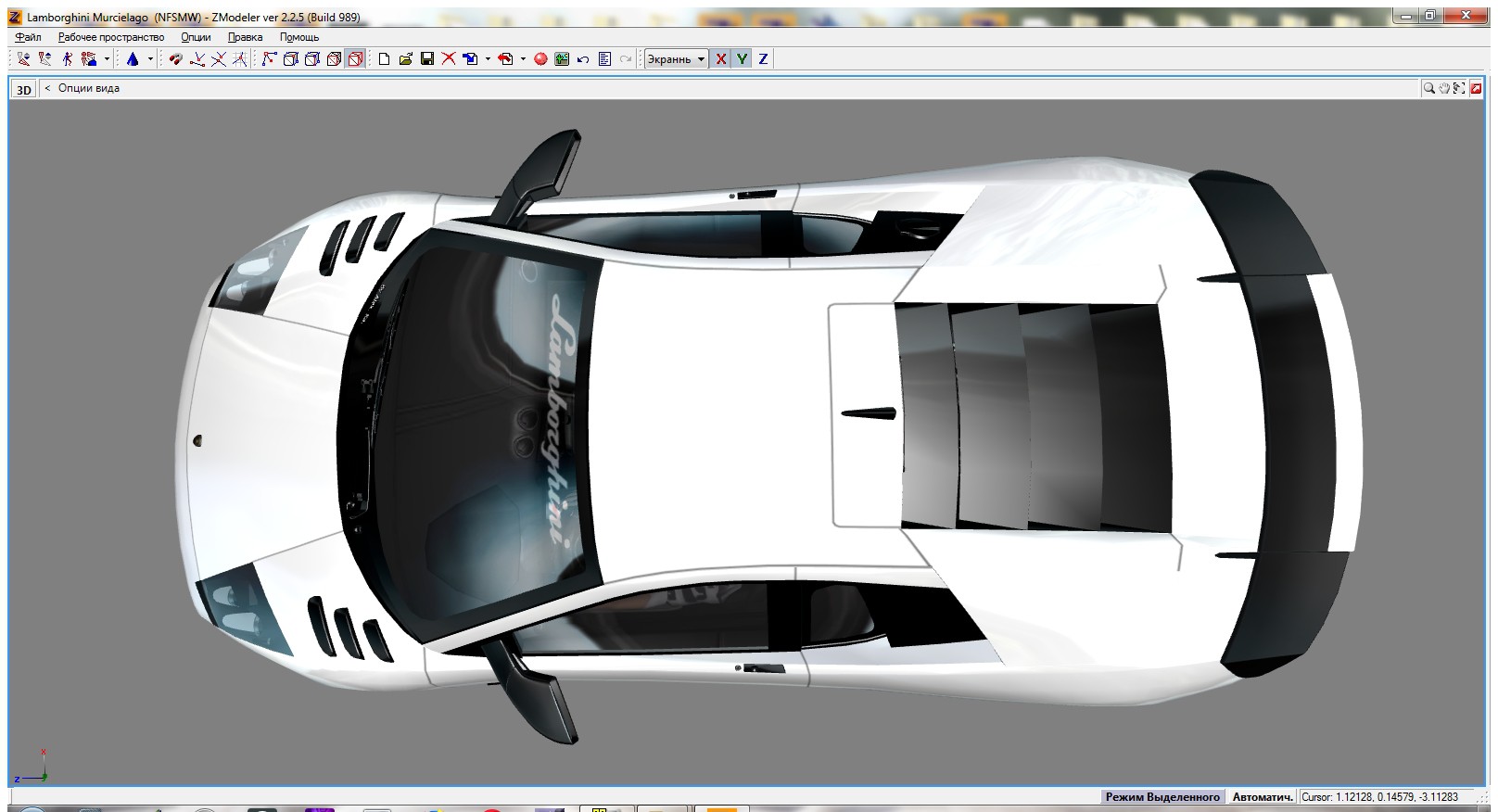Open the dropdown beside the blue cone

pyautogui.click(x=150, y=59)
